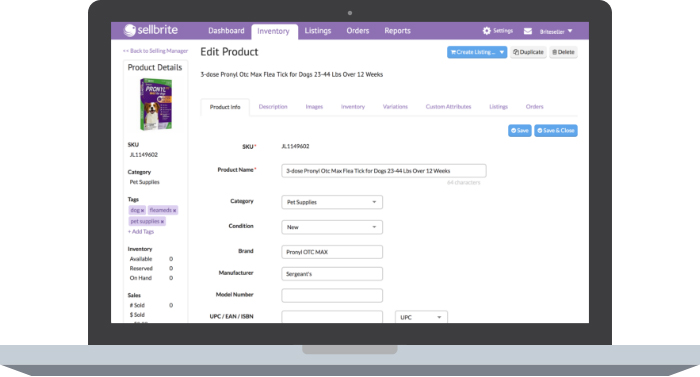700x377 pixels.
Task: Open the Reports menu
Action: click(x=397, y=31)
